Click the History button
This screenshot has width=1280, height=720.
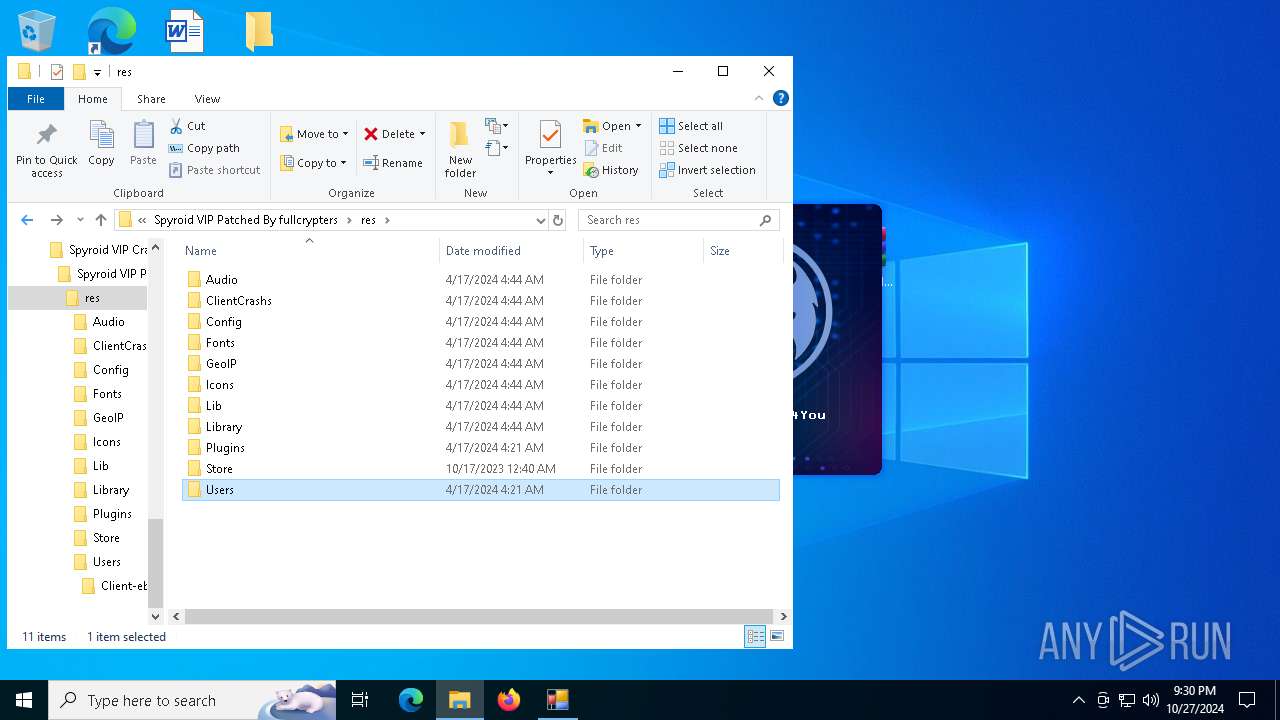click(611, 170)
